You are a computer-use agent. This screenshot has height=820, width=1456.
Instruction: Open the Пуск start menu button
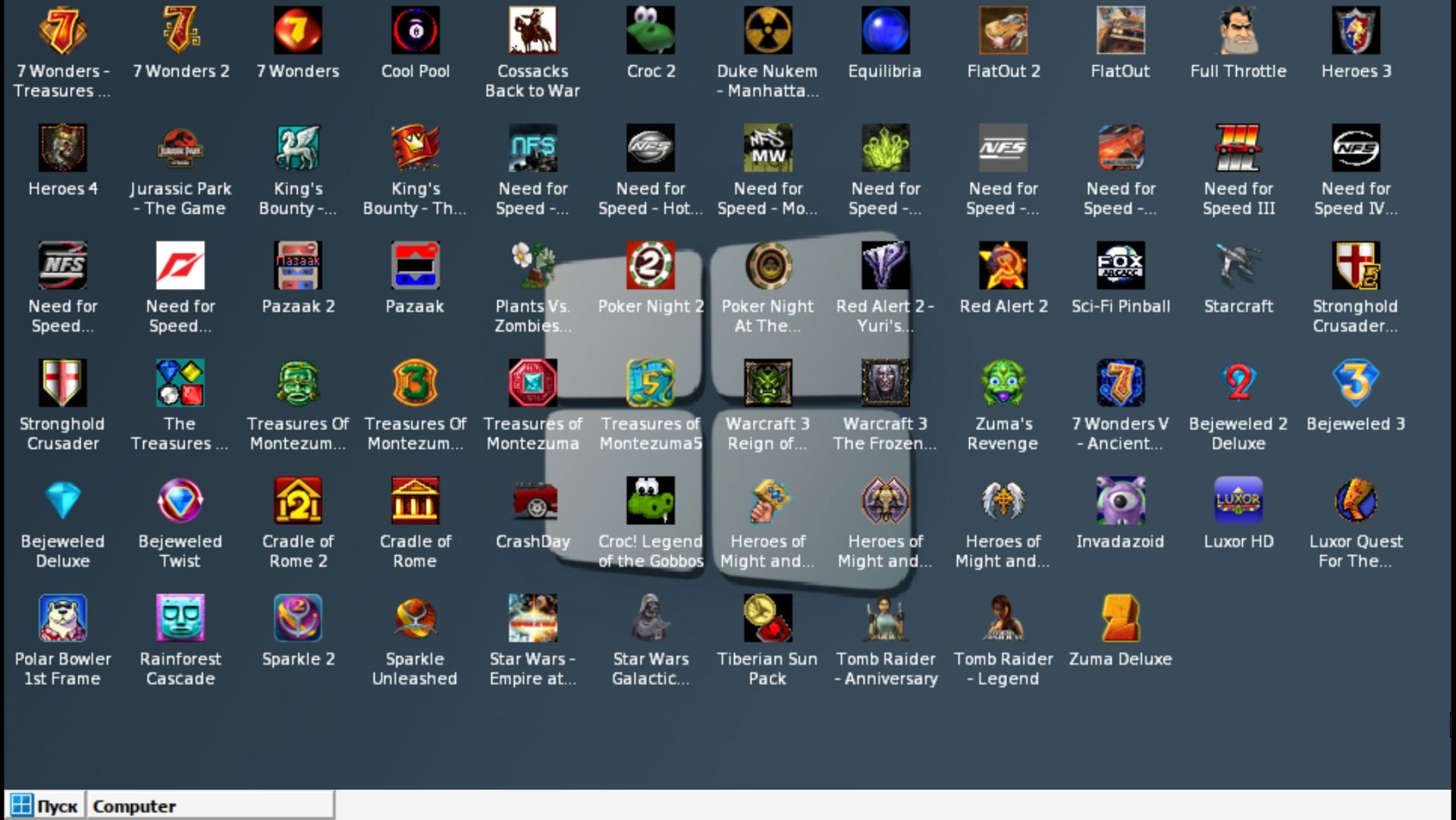[45, 806]
